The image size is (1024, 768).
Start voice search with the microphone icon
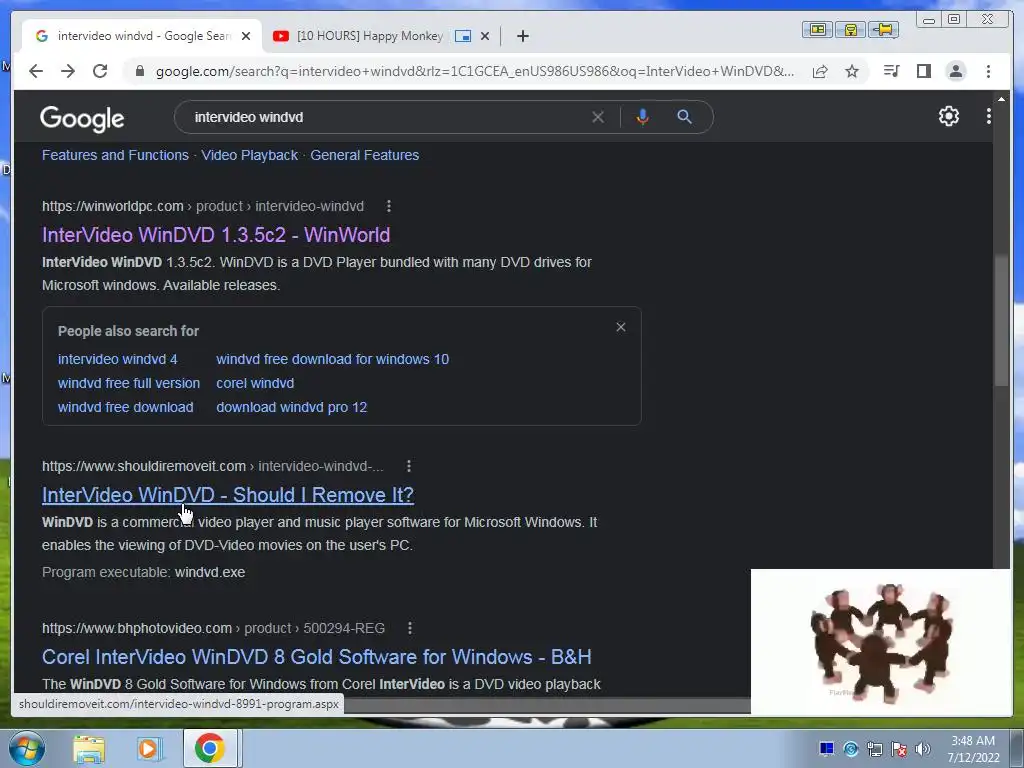[643, 117]
